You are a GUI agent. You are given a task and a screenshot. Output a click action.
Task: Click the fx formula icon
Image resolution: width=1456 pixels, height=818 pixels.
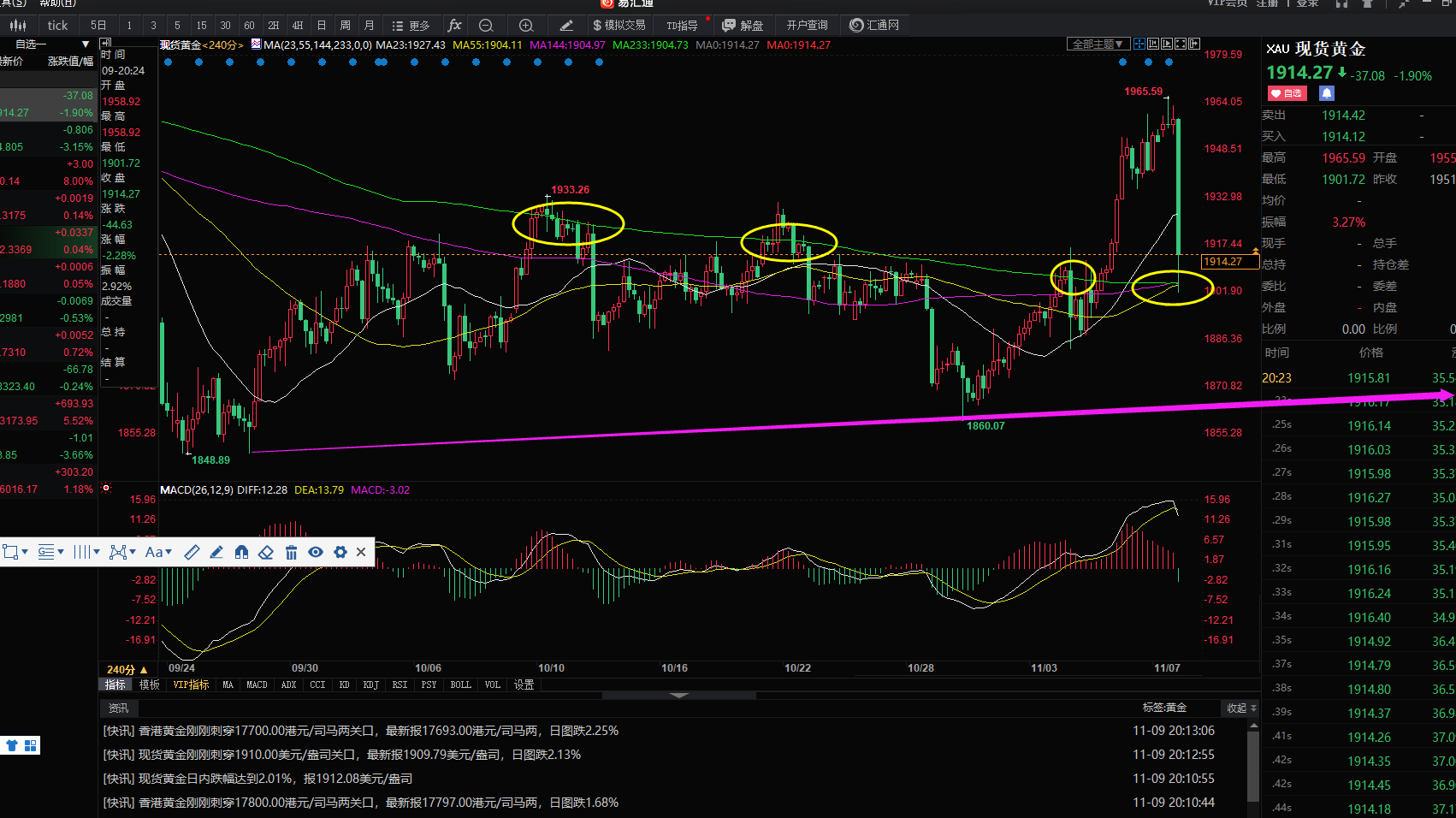454,25
